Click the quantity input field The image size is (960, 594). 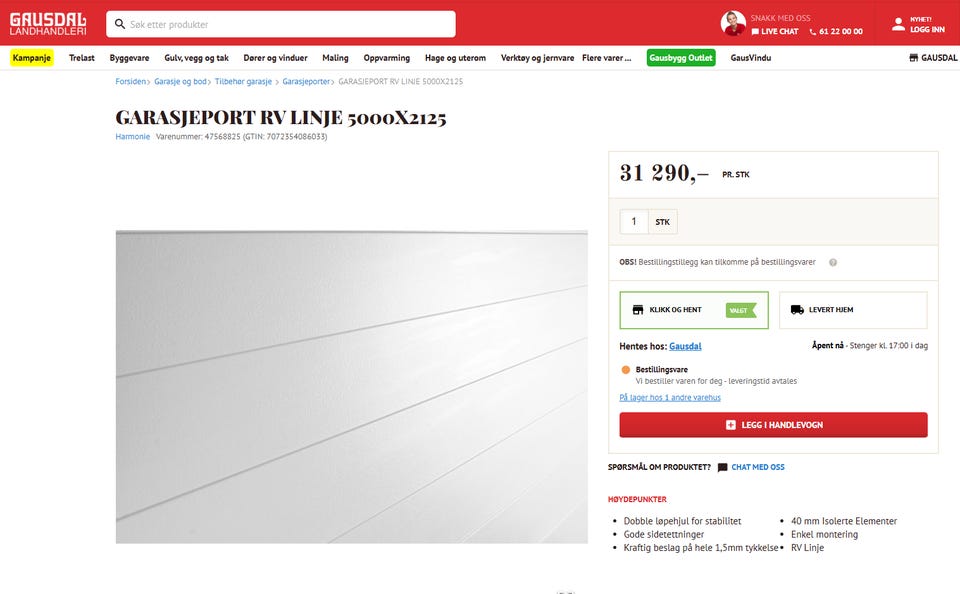pos(634,222)
